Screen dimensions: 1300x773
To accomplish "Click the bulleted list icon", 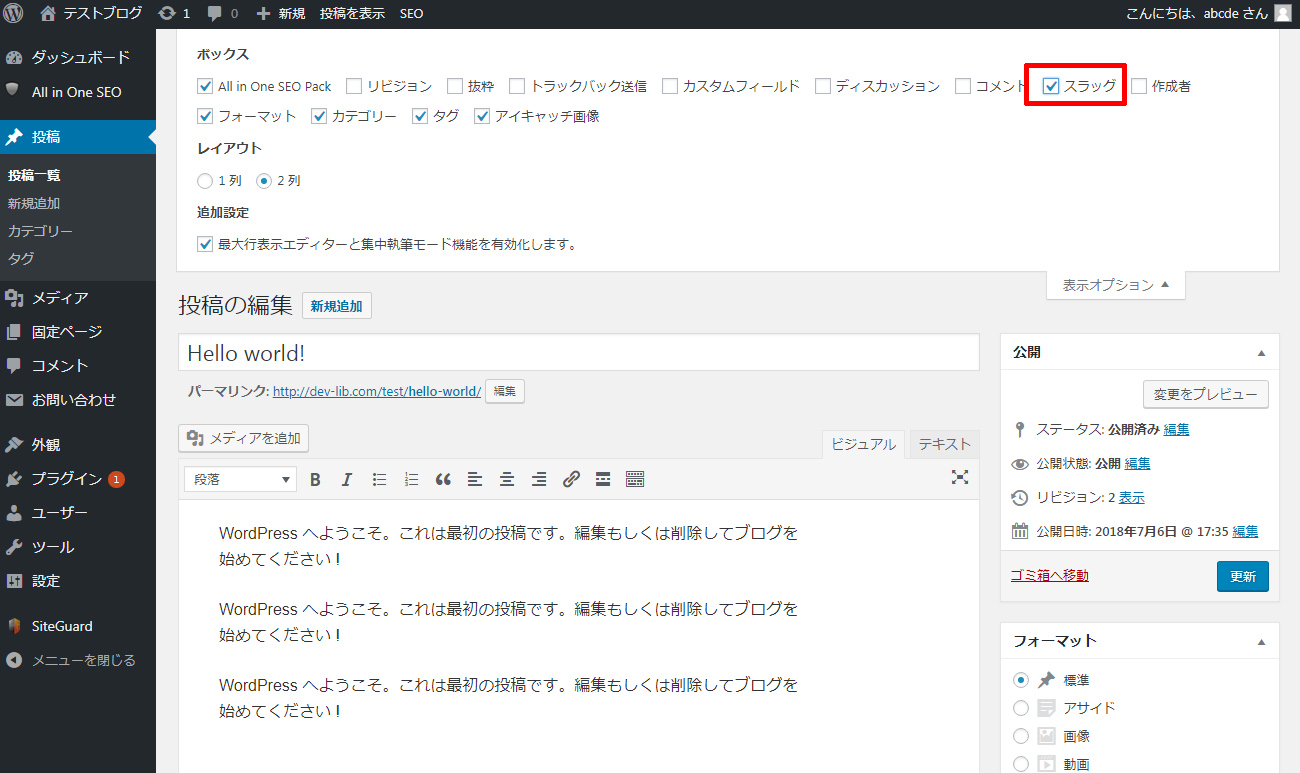I will point(379,479).
